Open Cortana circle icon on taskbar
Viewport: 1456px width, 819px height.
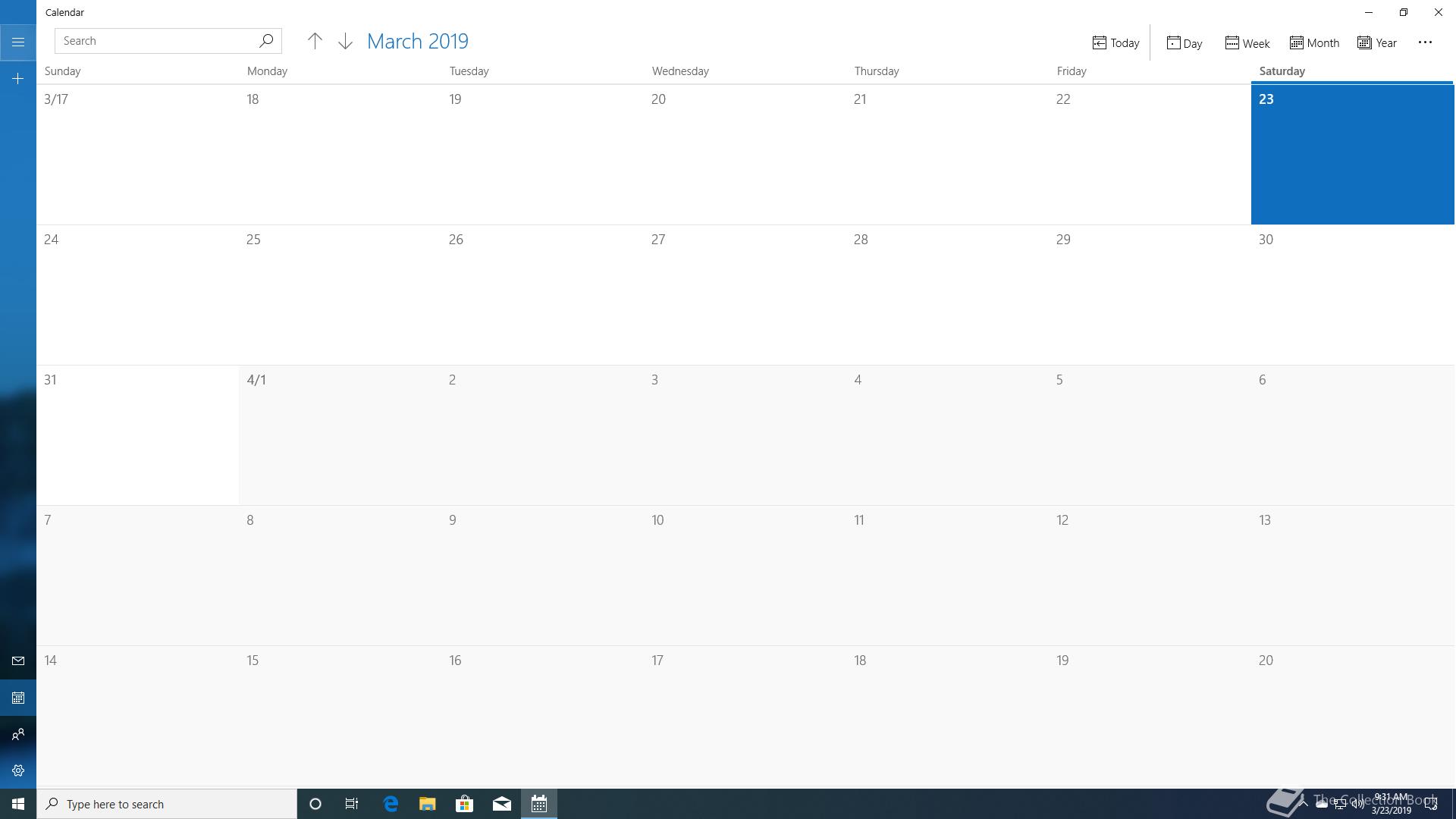point(315,804)
